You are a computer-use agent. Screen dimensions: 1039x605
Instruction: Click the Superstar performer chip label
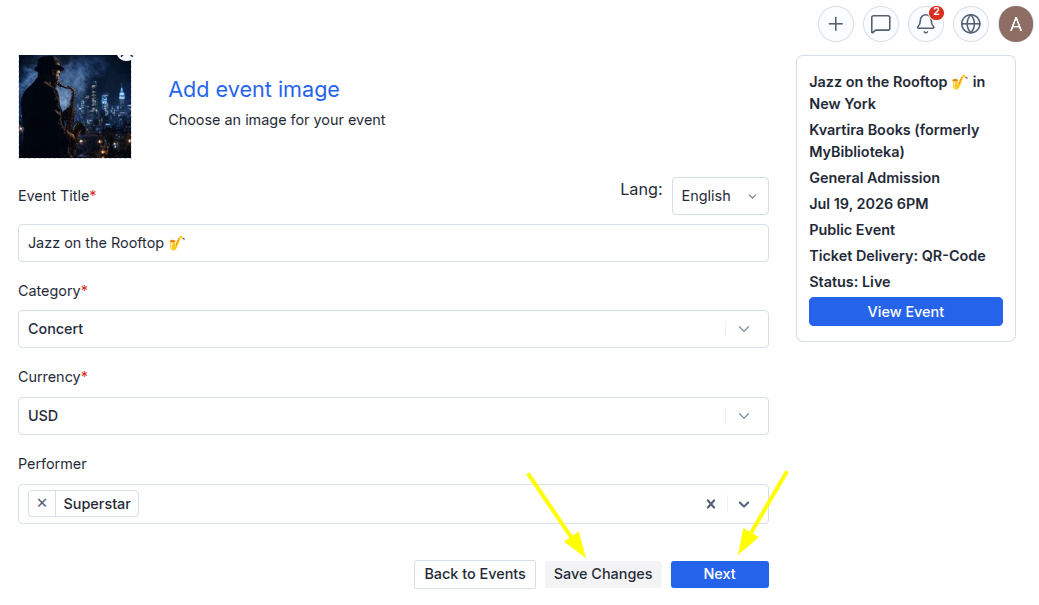coord(97,504)
